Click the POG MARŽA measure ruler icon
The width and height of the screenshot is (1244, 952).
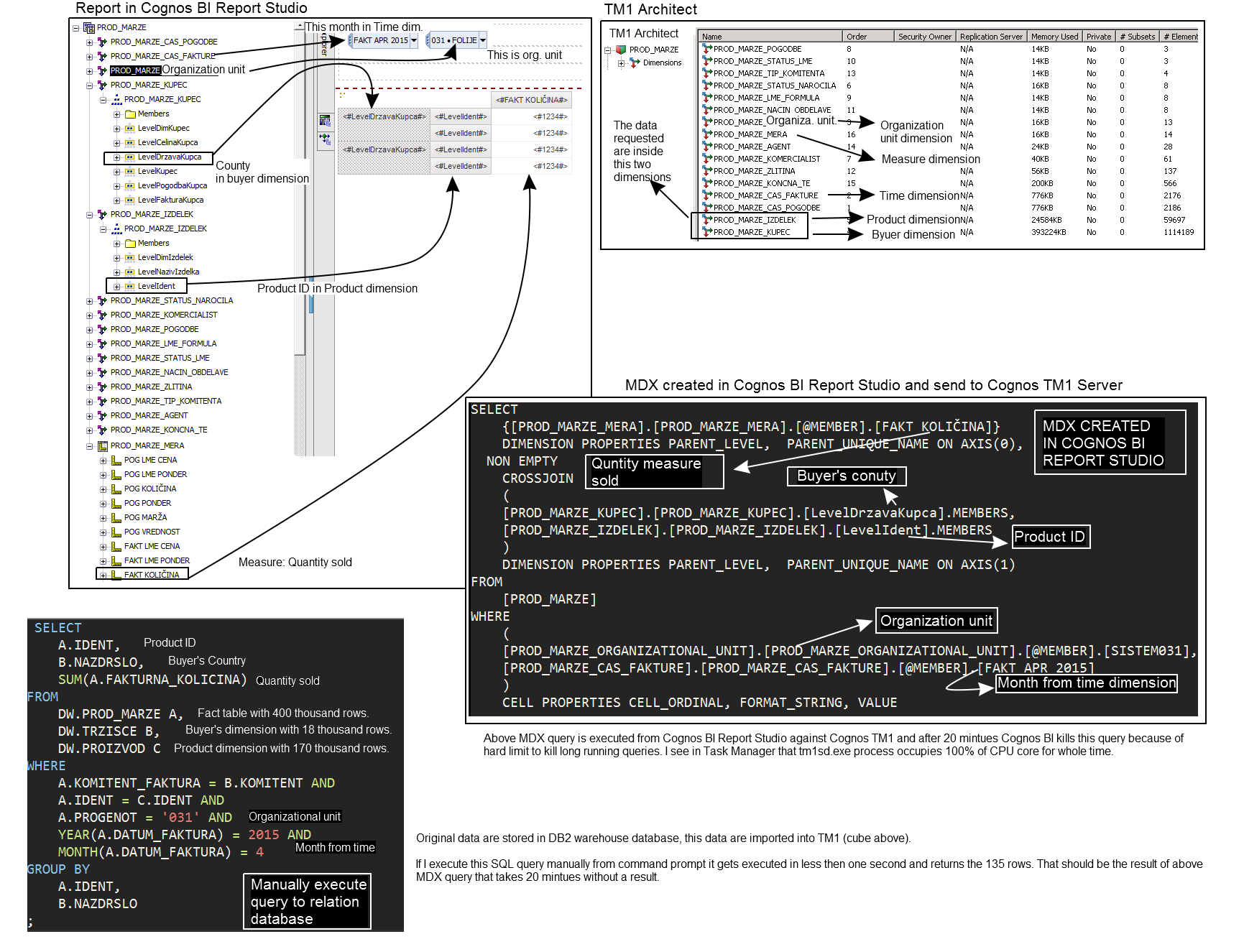(x=116, y=518)
